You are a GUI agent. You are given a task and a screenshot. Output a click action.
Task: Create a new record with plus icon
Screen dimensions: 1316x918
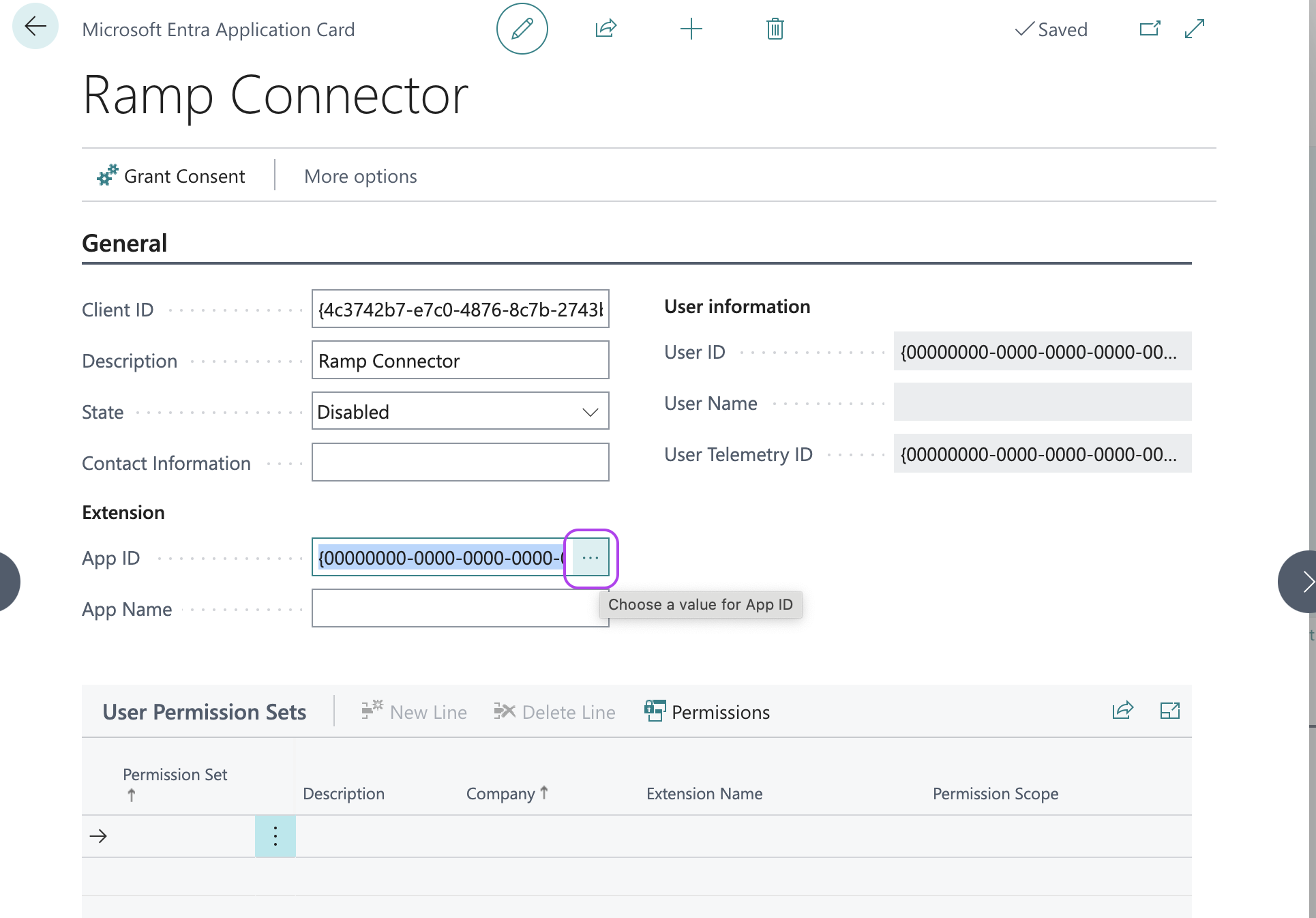[691, 29]
